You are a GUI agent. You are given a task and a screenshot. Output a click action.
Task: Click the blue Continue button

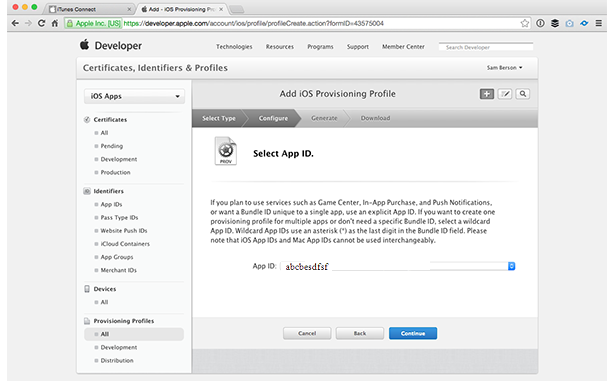point(413,333)
